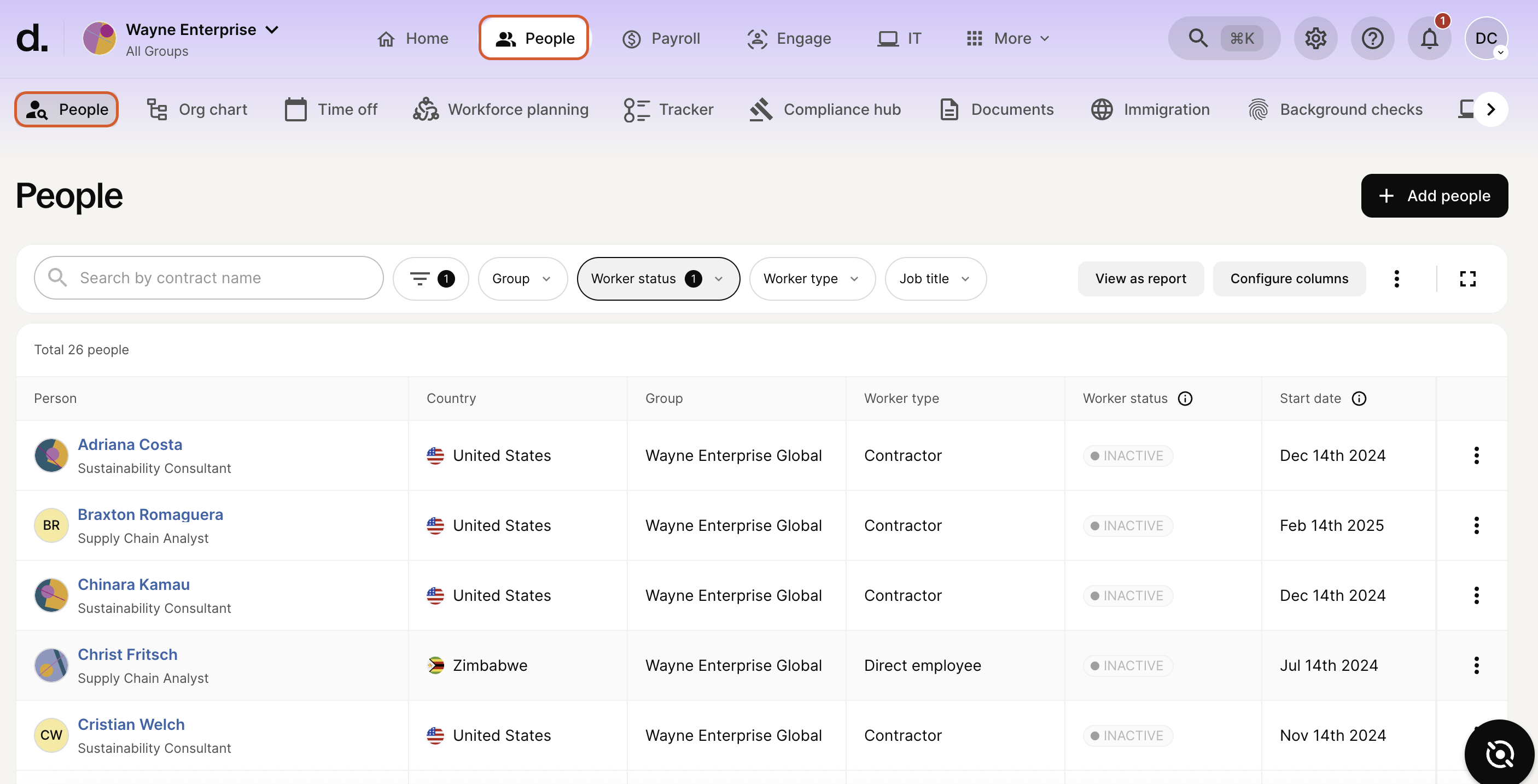Open the Documents tab
This screenshot has width=1538, height=784.
pos(996,109)
